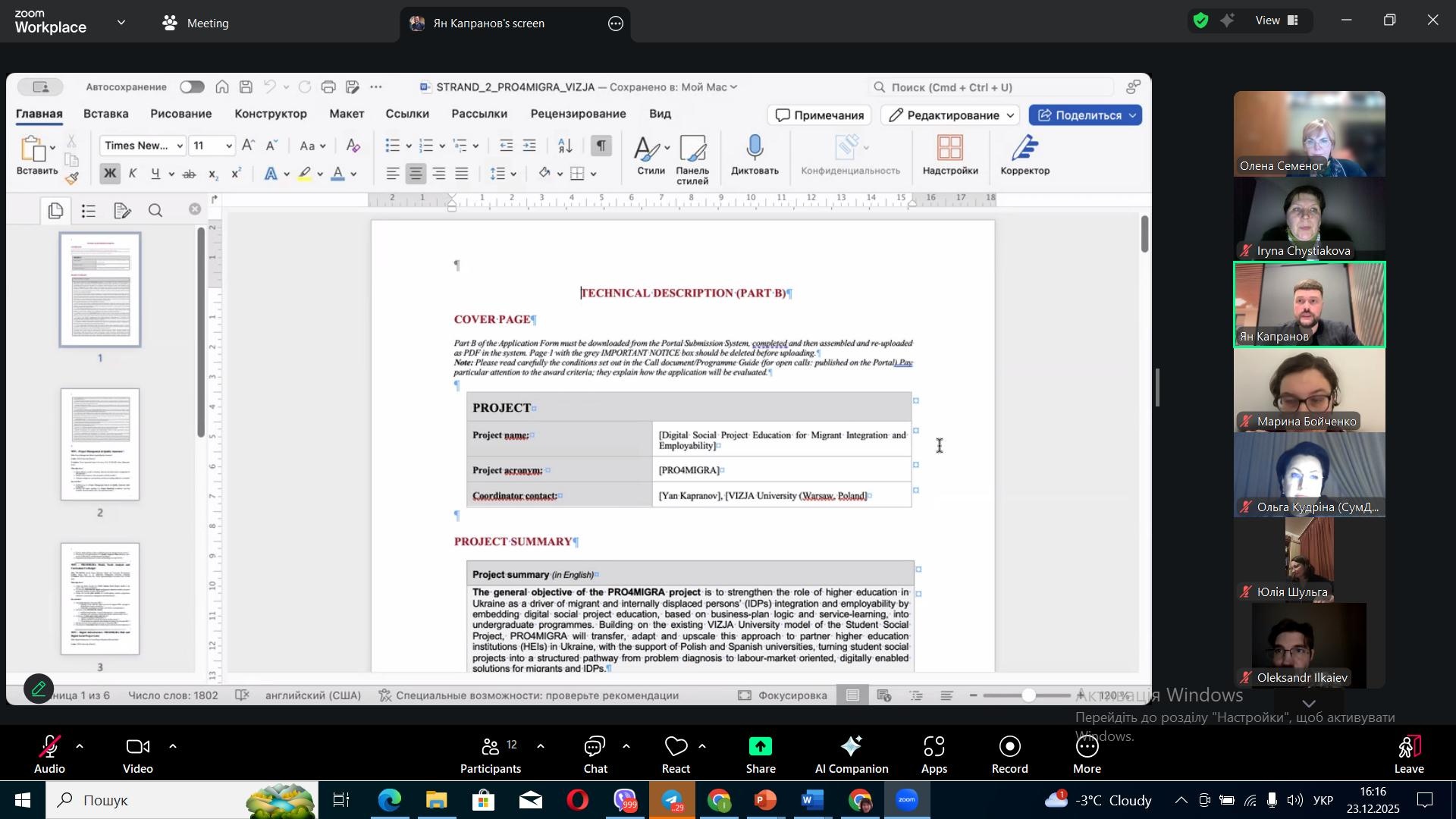Toggle bold formatting button Ж
Screen dimensions: 1456x819
[x=111, y=174]
